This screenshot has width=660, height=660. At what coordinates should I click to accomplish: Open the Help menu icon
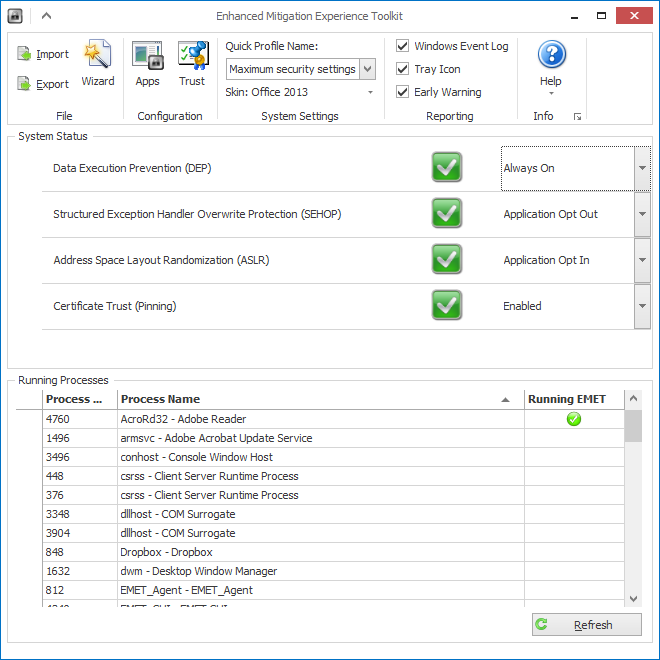coord(551,56)
